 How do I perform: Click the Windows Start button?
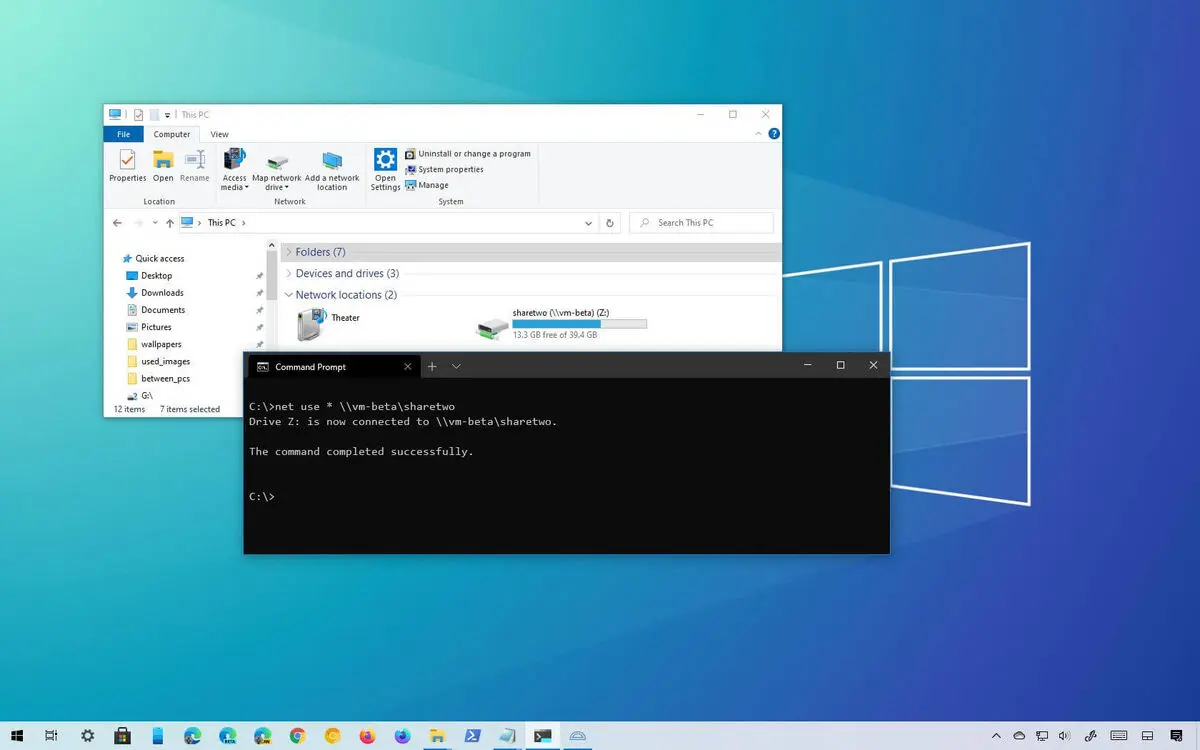click(x=19, y=736)
